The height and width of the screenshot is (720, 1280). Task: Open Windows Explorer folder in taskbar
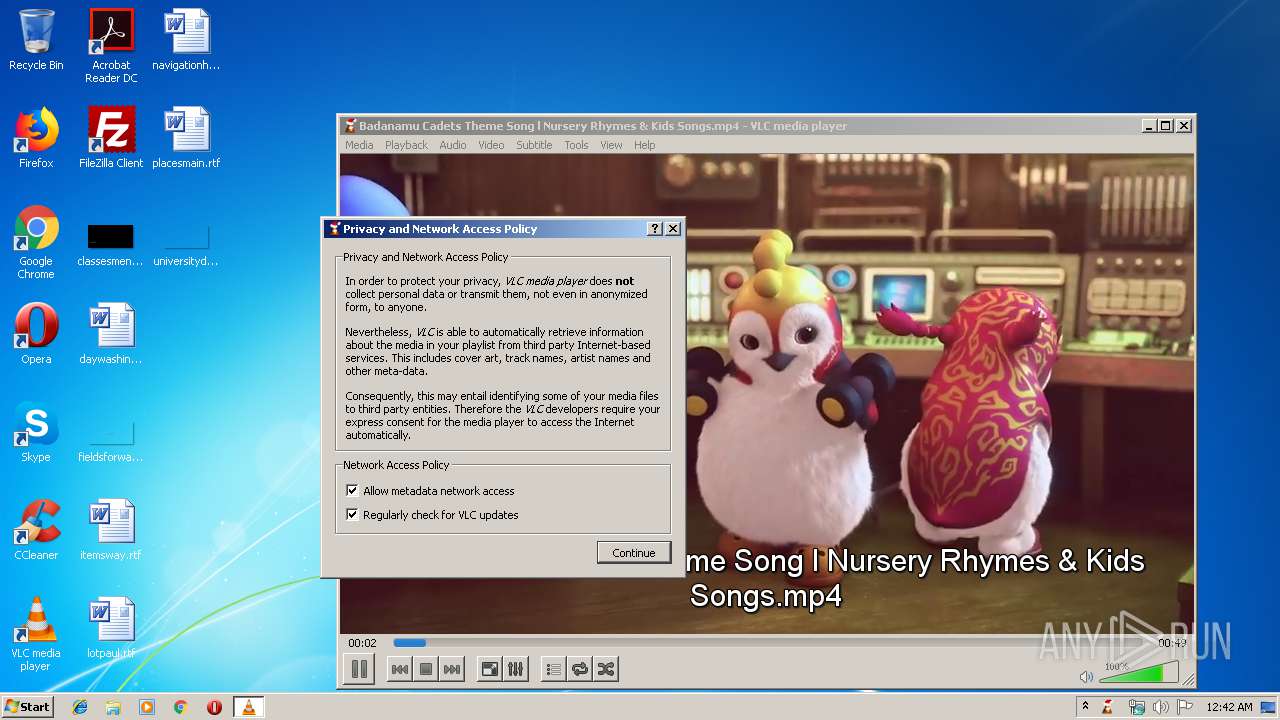113,707
